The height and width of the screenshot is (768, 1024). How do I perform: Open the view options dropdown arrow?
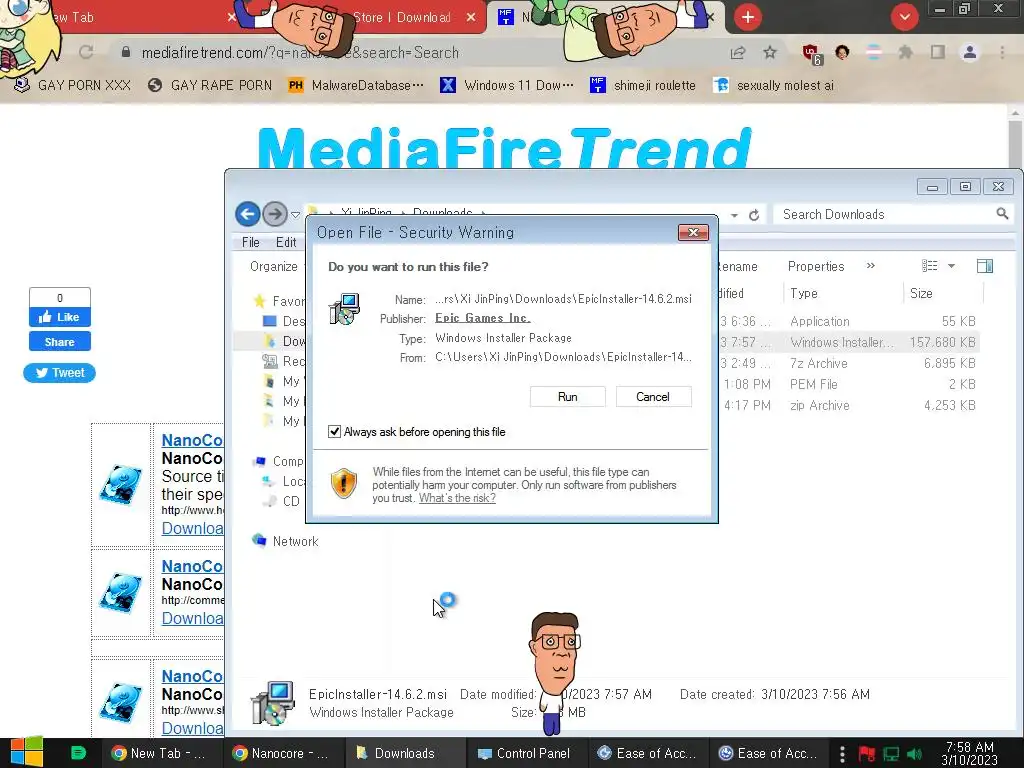952,266
